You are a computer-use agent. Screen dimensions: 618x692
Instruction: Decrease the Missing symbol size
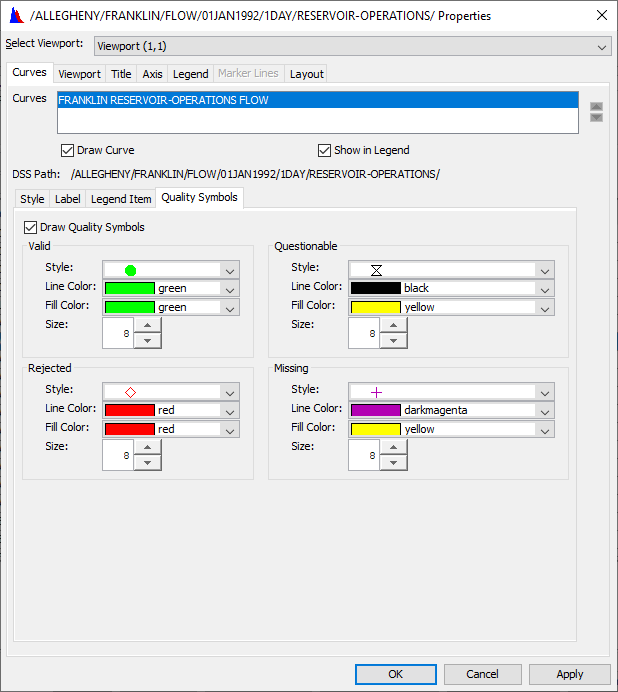[393, 463]
